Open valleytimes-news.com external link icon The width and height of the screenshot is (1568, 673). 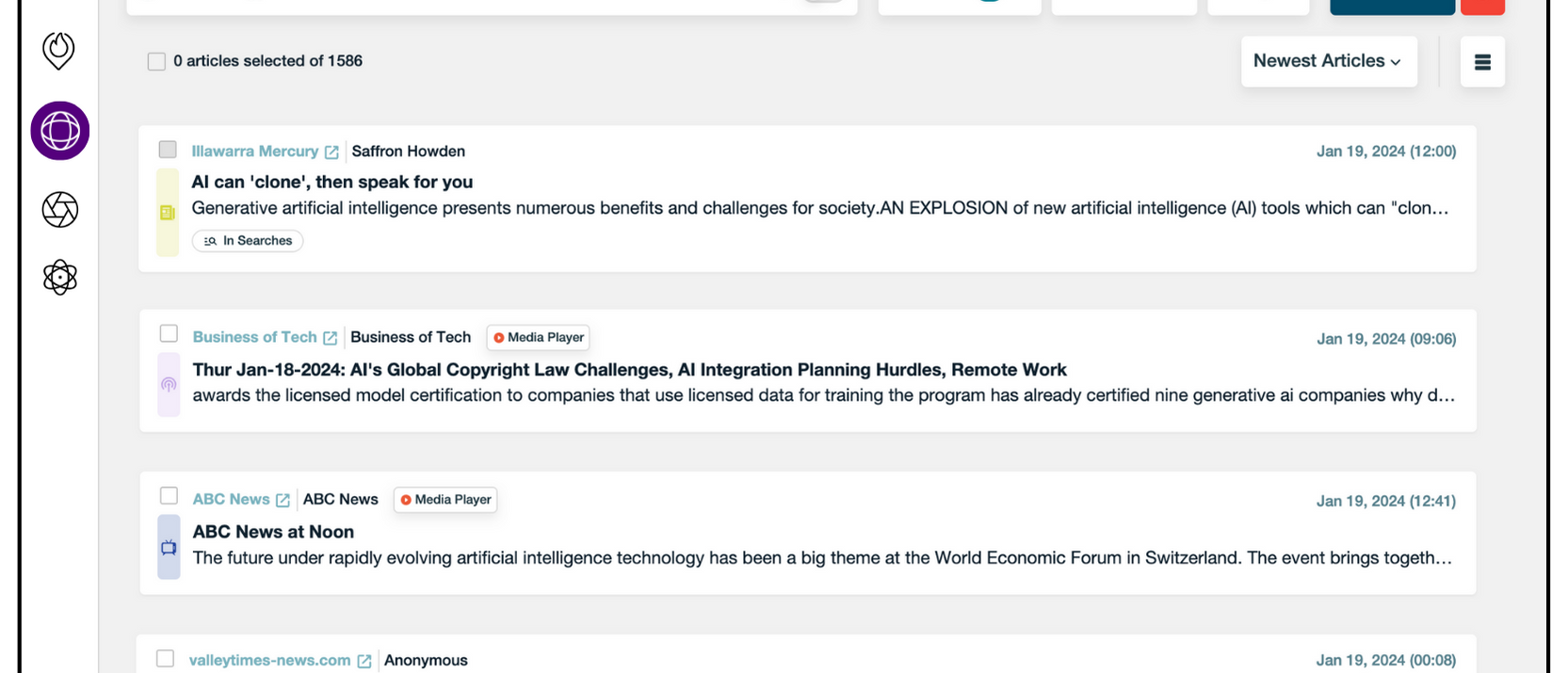coord(364,661)
